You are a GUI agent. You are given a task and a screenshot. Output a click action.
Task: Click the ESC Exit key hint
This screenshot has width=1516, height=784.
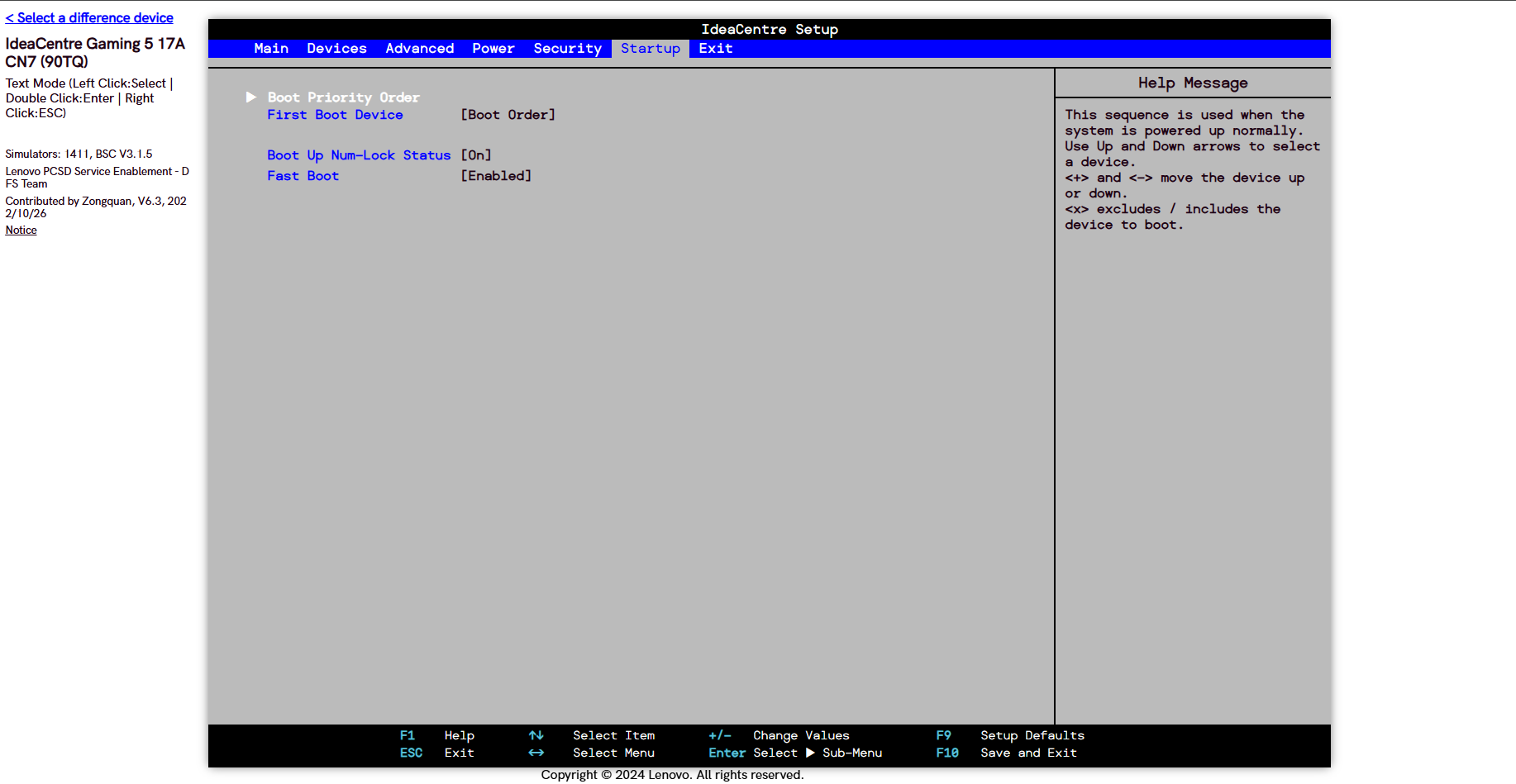(436, 753)
